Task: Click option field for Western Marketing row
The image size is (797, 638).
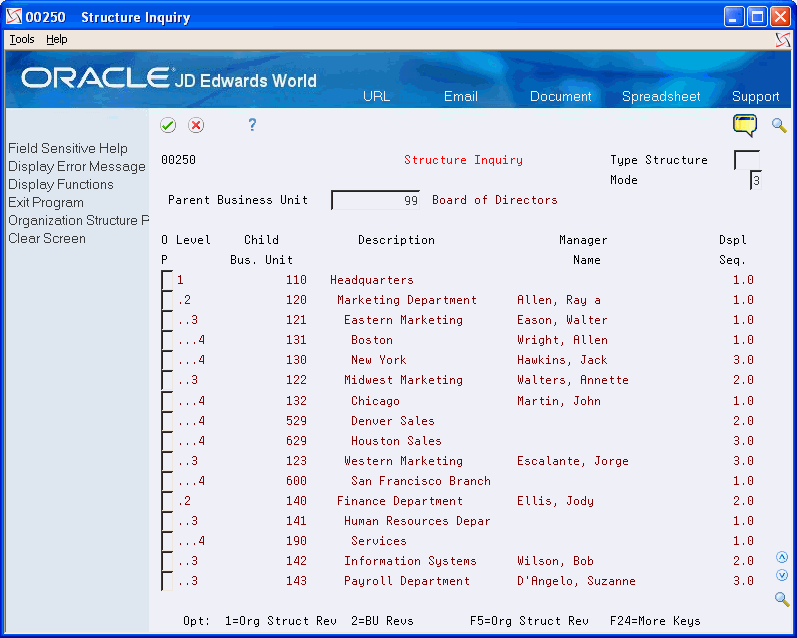Action: tap(167, 461)
